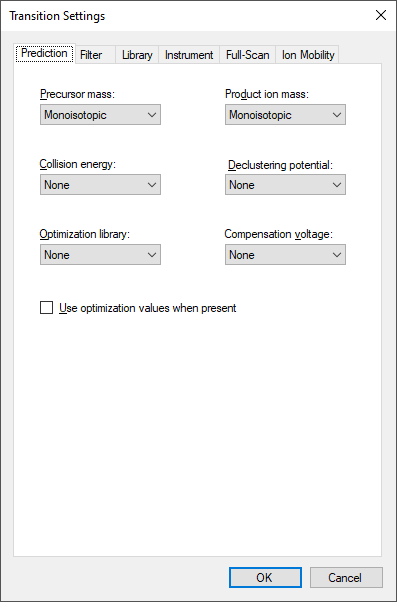Click the Precursor mass label text
This screenshot has width=397, height=602.
(77, 94)
